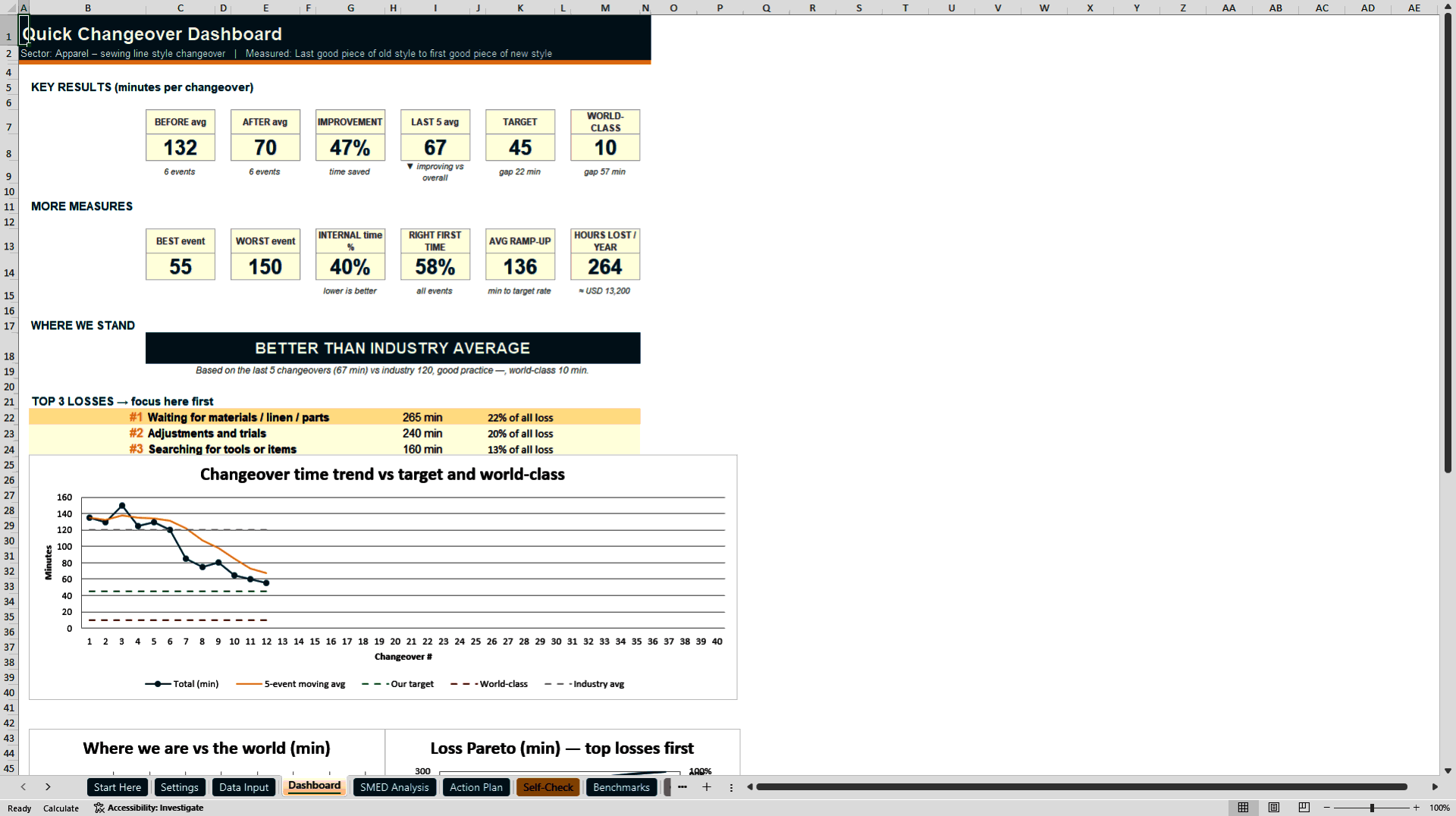
Task: Switch to Page Layout view icon
Action: (1274, 808)
